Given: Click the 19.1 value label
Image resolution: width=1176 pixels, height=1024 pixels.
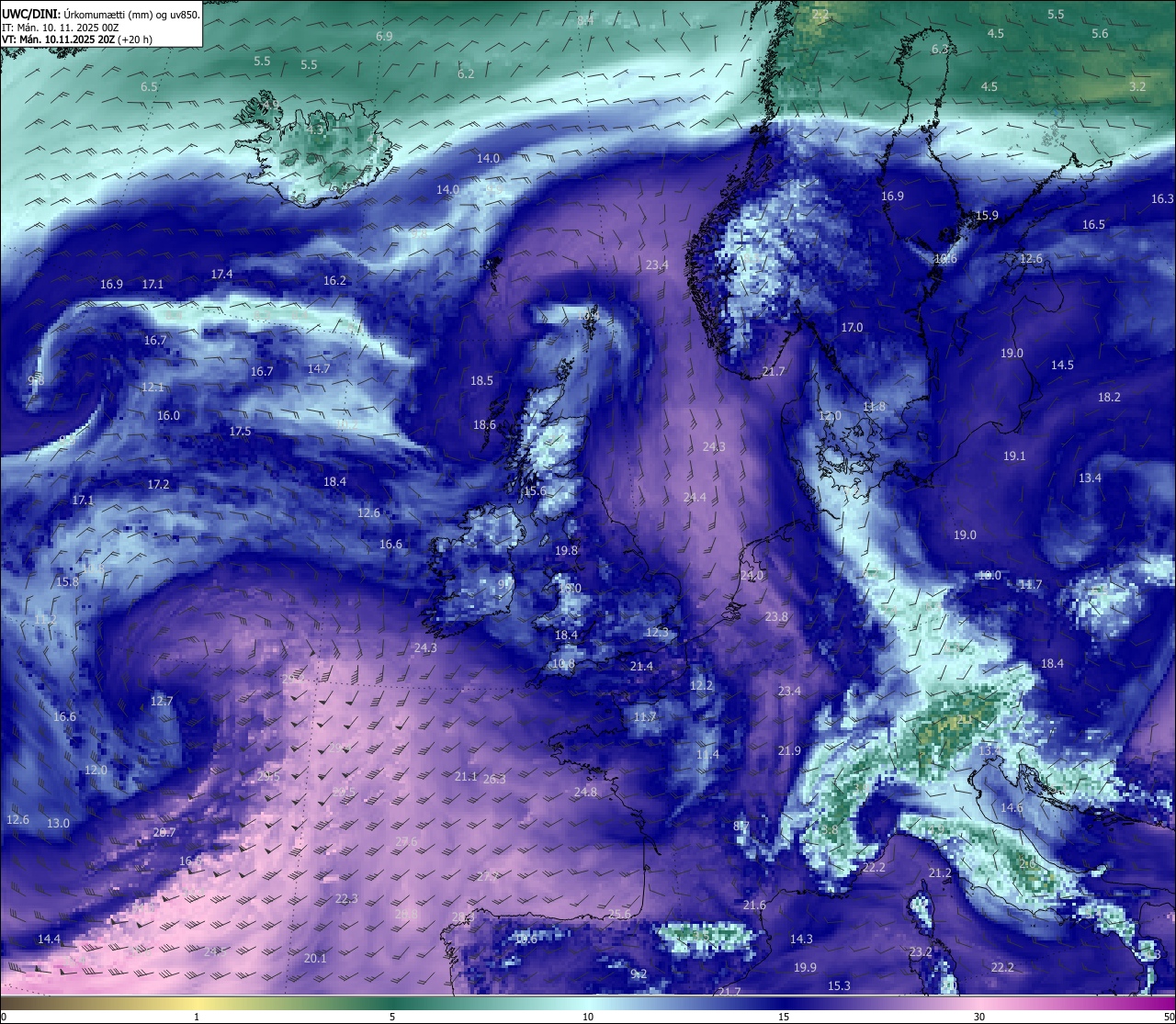Looking at the screenshot, I should tap(1014, 456).
